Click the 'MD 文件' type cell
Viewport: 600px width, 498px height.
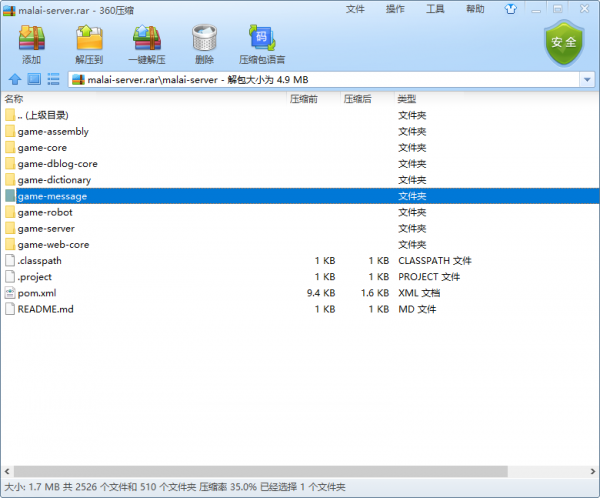pos(417,309)
